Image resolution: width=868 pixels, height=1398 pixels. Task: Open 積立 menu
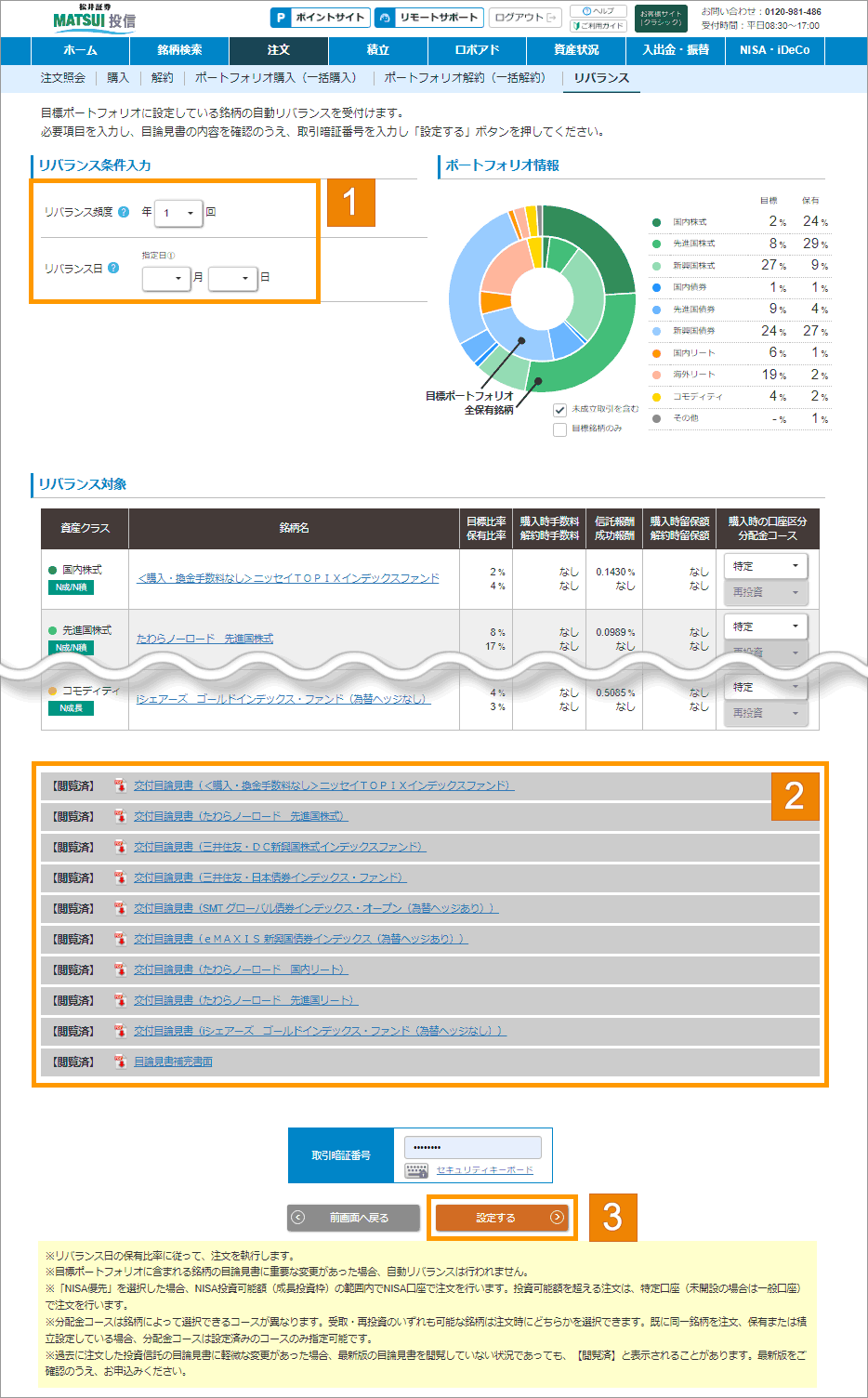378,50
